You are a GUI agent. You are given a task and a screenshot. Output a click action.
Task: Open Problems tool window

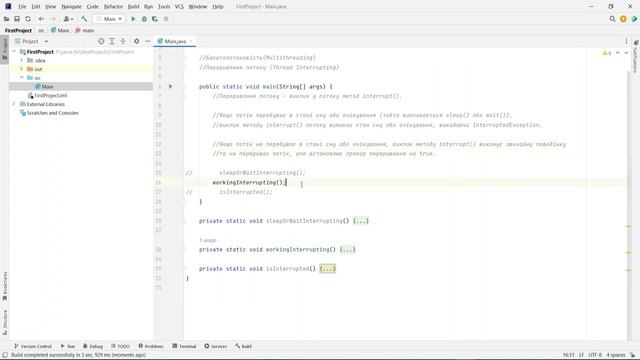pyautogui.click(x=151, y=346)
